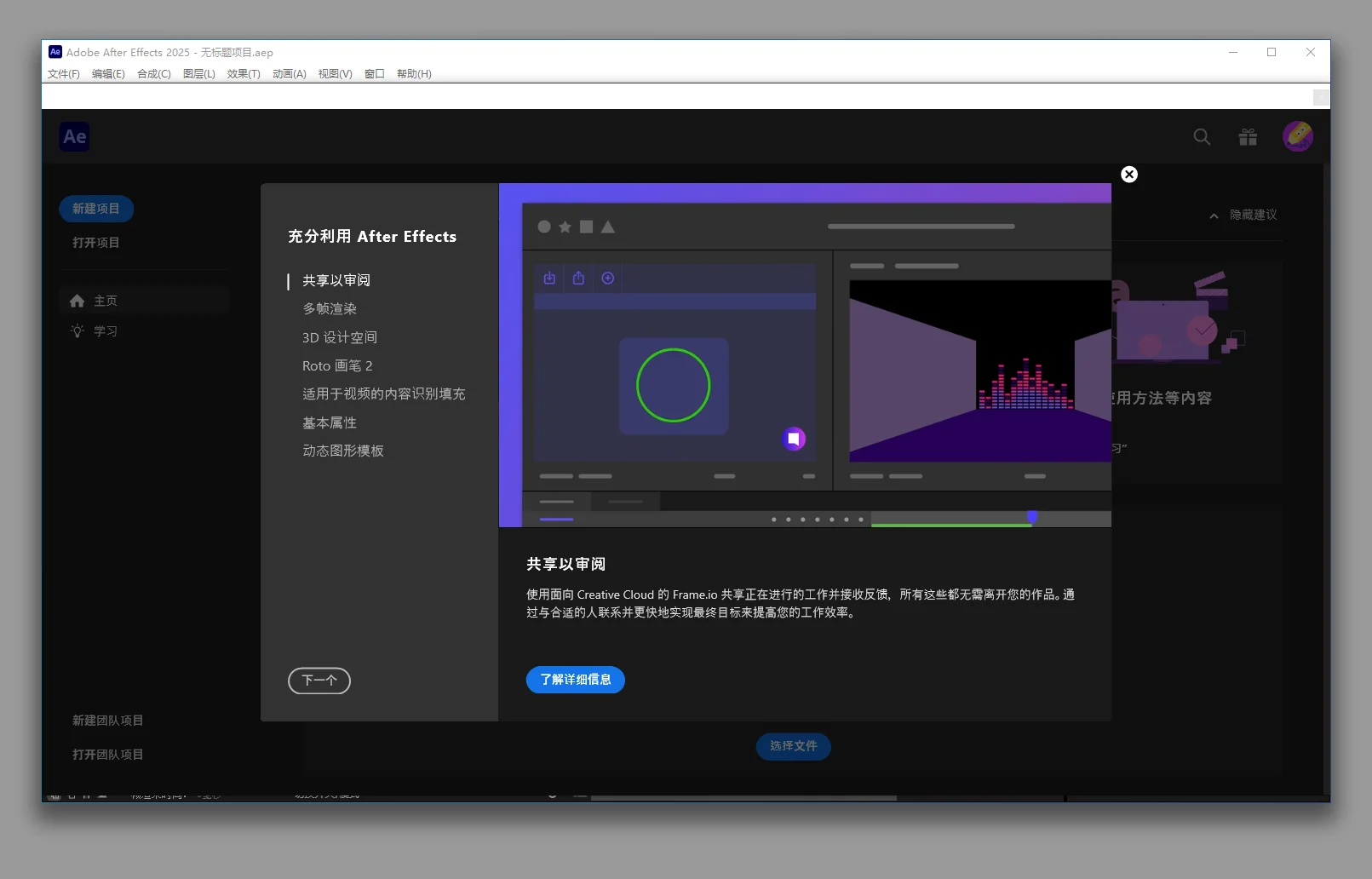Open the user profile avatar
Screen dimensions: 1372x879
click(x=1298, y=136)
